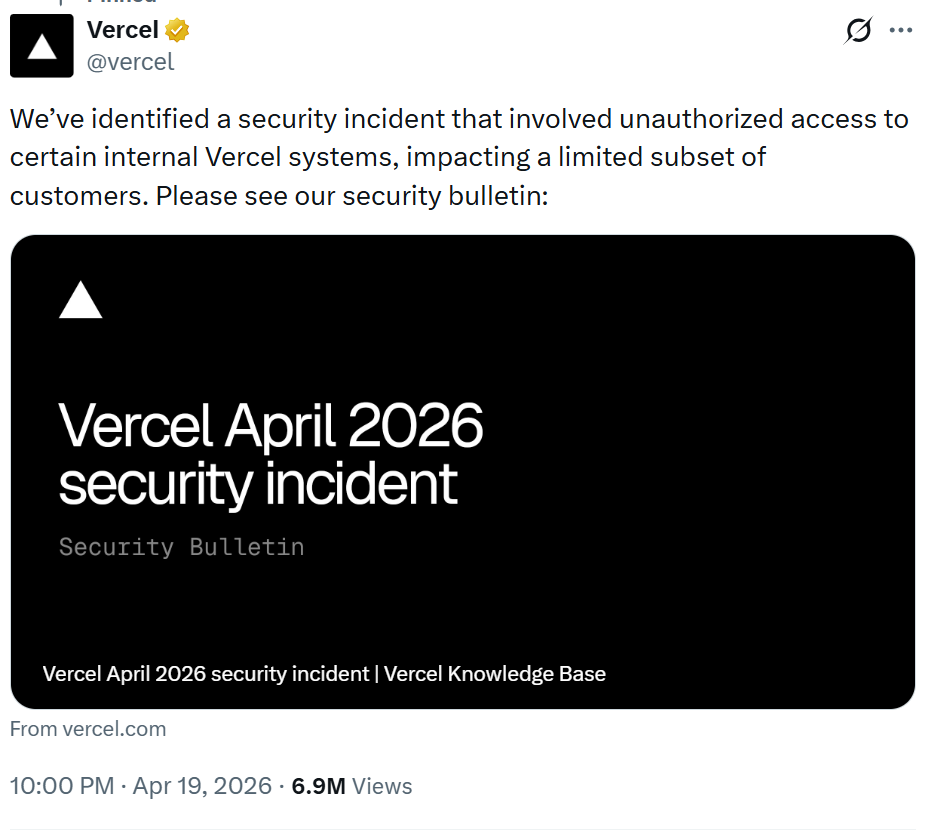Click the 10:00 PM post time
940x834 pixels.
[62, 786]
